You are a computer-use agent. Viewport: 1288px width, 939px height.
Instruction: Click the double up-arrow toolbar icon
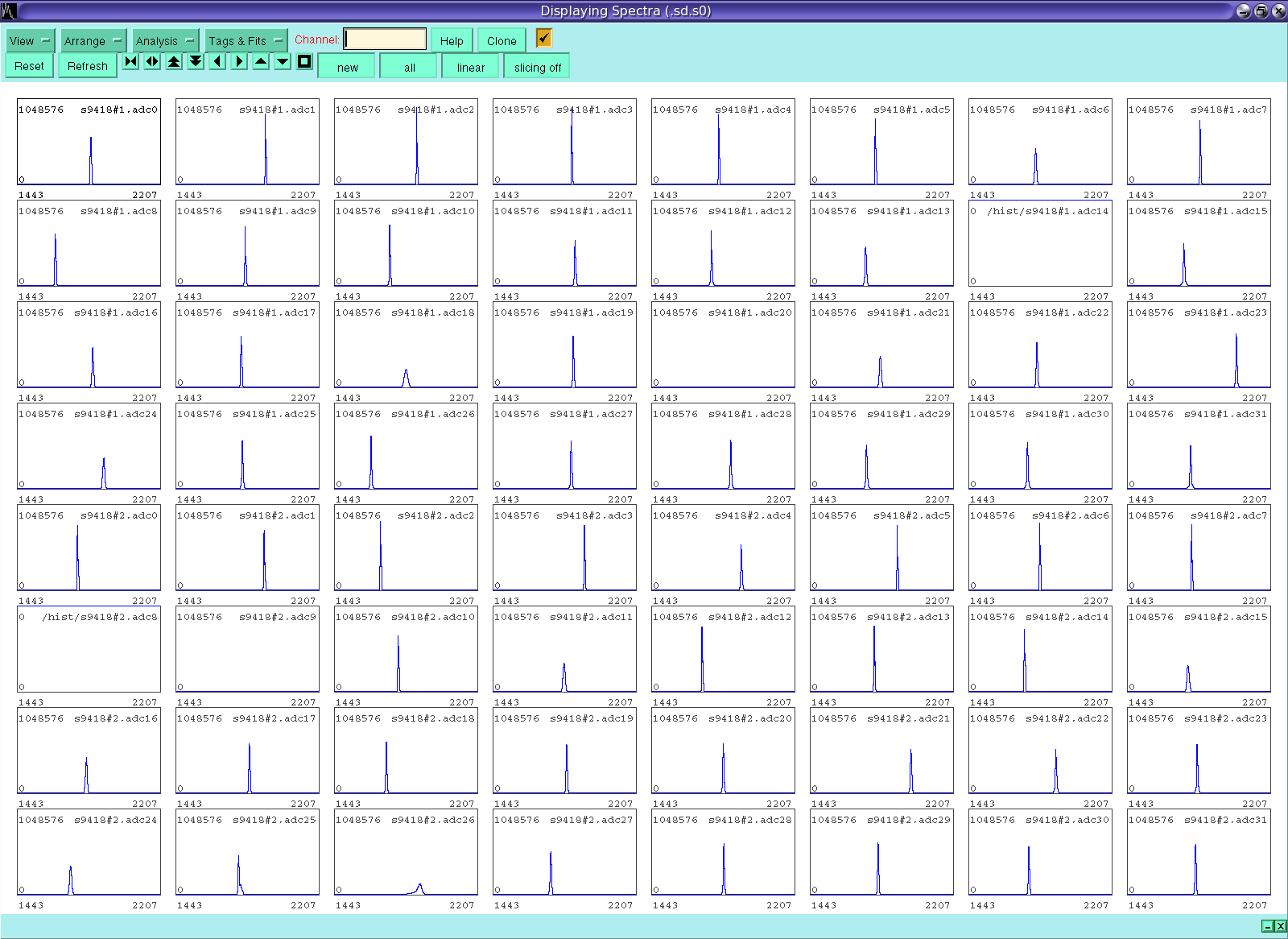point(174,62)
